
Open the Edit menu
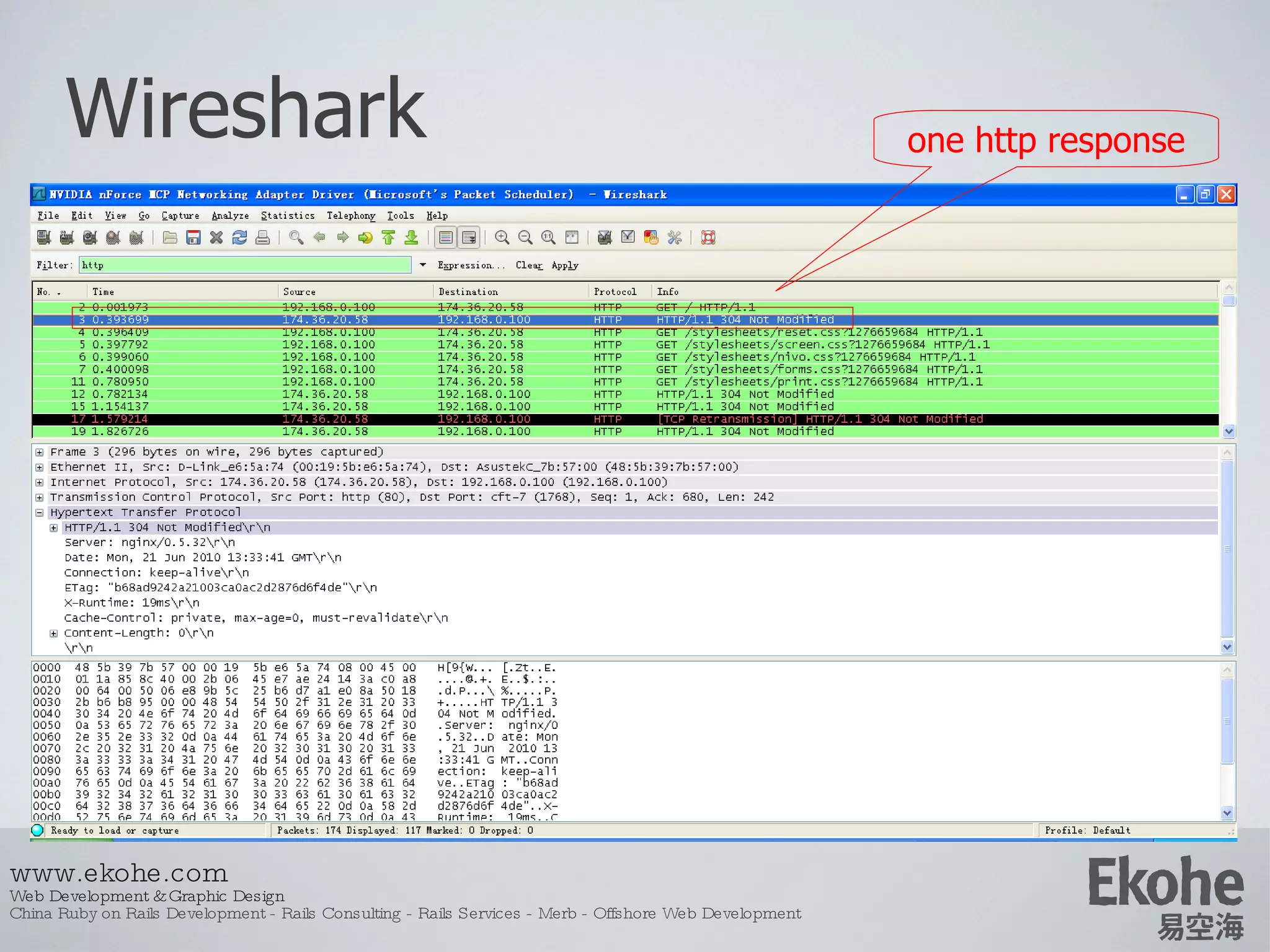pos(82,216)
